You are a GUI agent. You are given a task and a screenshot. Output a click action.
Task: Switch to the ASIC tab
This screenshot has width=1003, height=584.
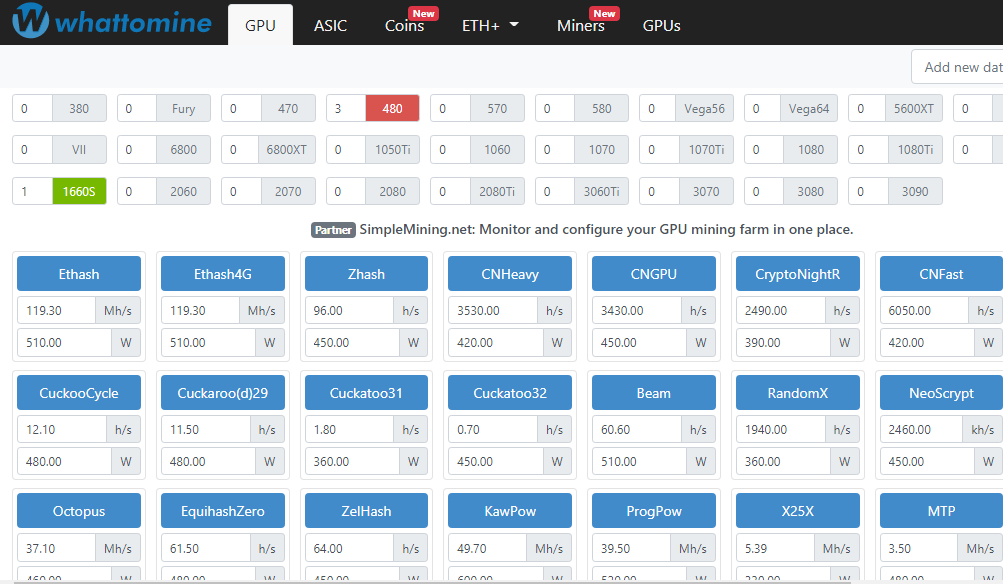pos(330,26)
